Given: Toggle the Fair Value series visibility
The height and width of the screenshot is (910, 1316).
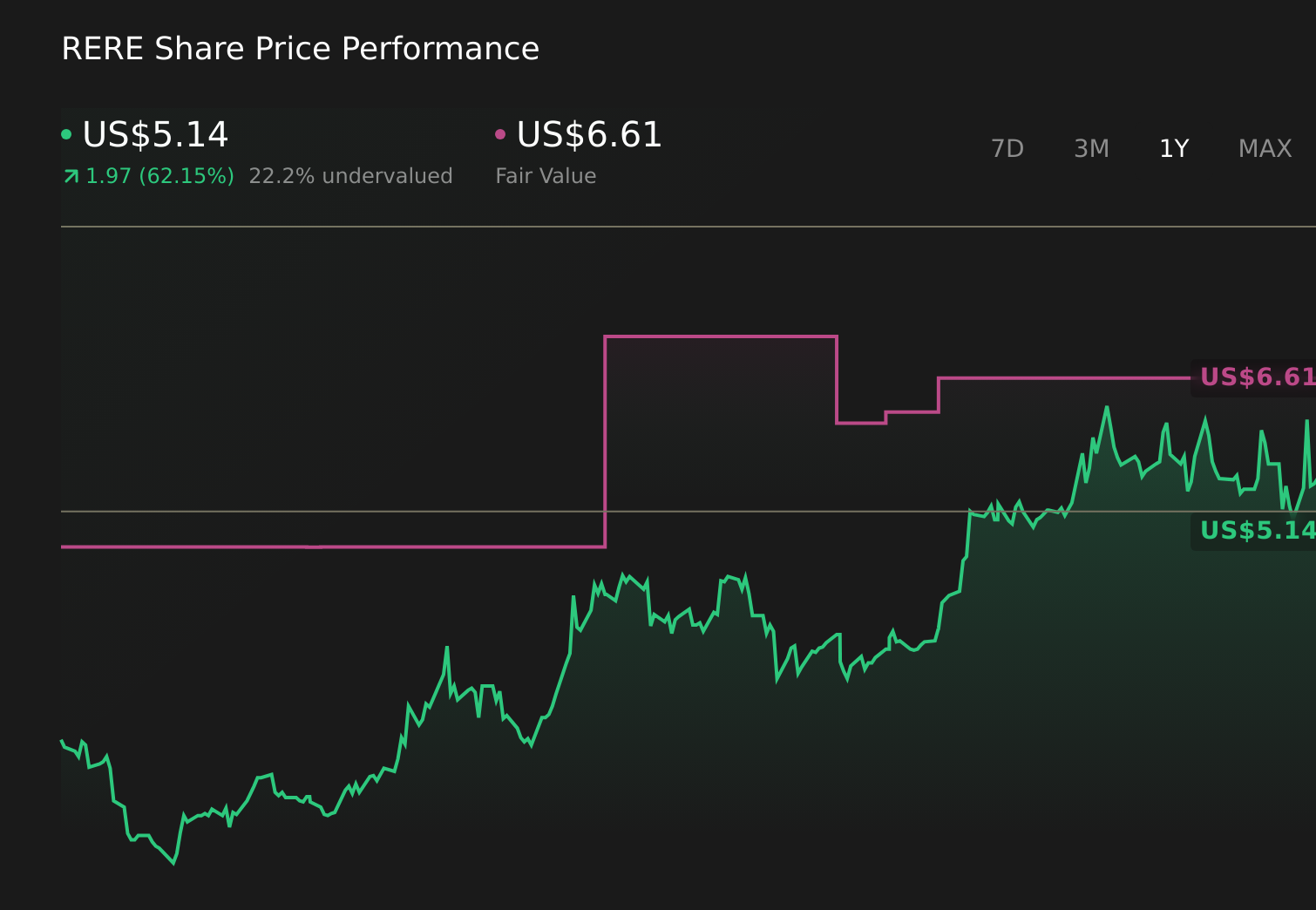Looking at the screenshot, I should [587, 136].
